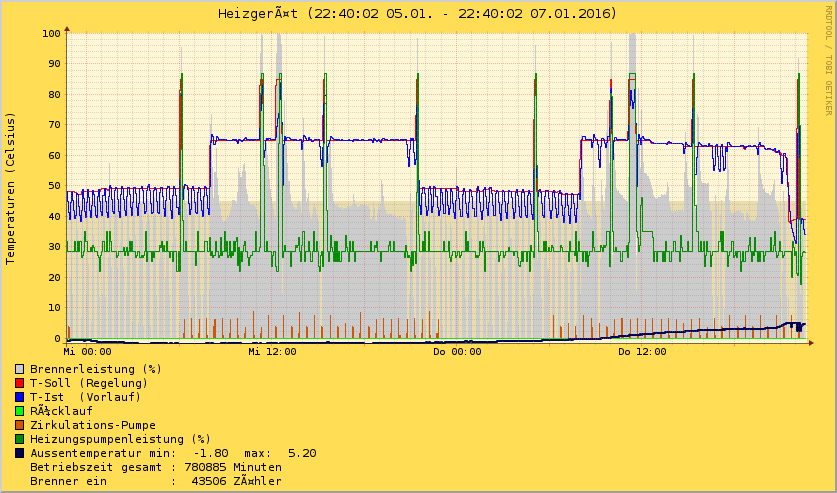Screen dimensions: 837x493
Task: Click the red T-Soll legend swatch
Action: click(x=20, y=383)
